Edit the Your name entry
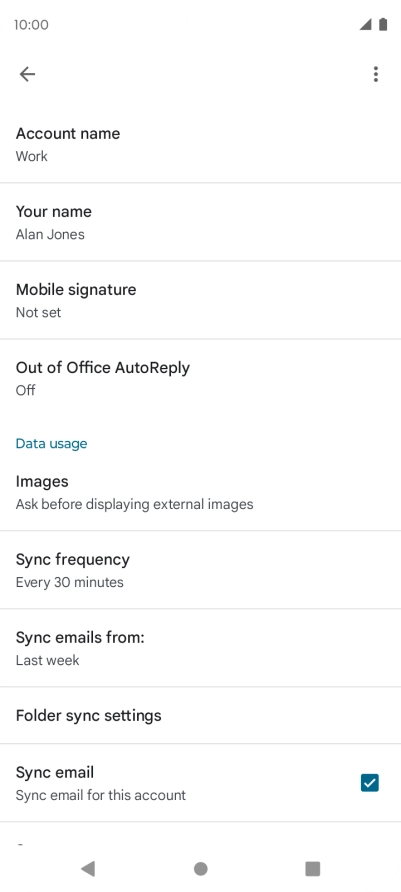 200,222
